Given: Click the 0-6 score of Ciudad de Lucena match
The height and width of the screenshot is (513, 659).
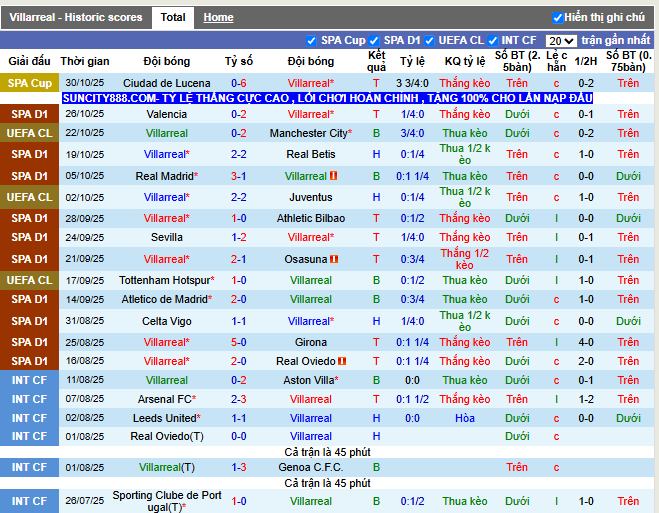Looking at the screenshot, I should 239,83.
